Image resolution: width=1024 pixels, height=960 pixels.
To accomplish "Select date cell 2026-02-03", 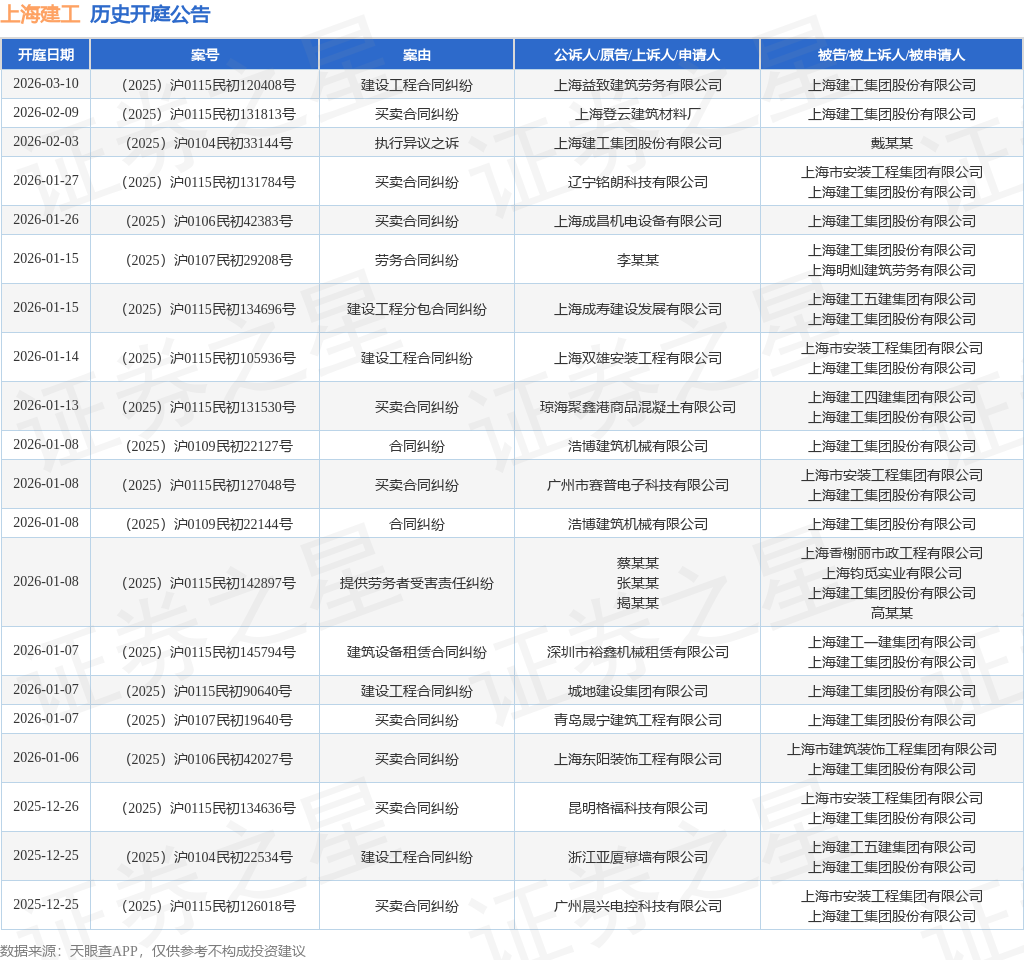I will point(46,141).
